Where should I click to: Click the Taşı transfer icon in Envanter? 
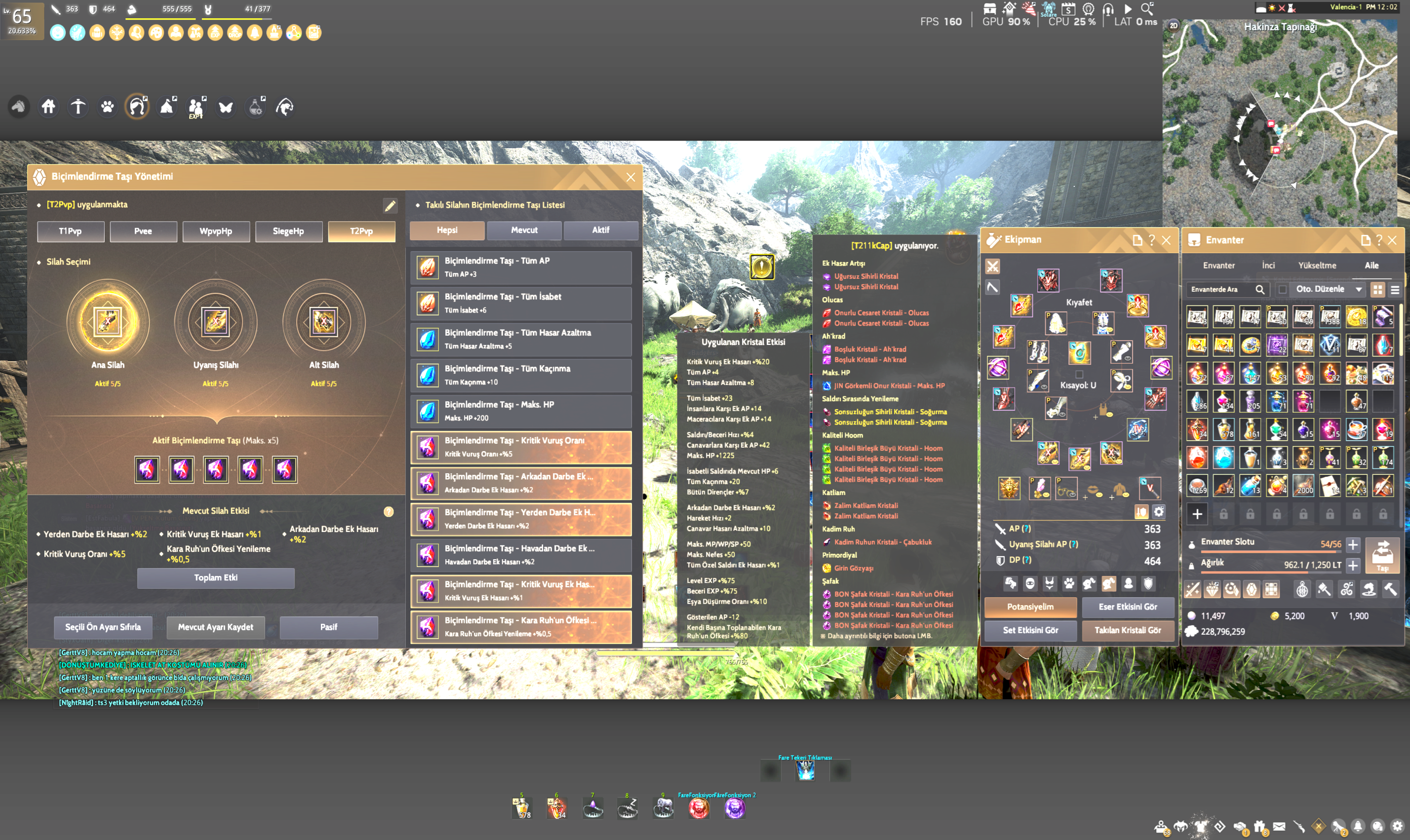[1382, 555]
